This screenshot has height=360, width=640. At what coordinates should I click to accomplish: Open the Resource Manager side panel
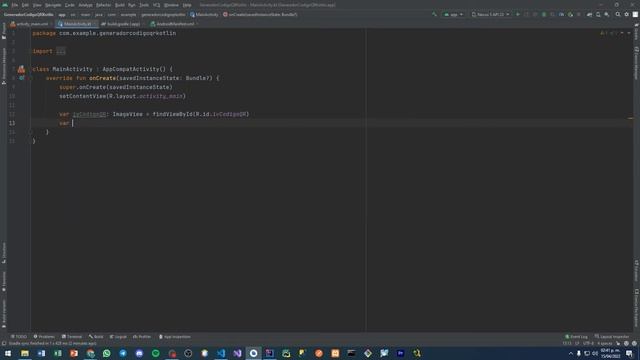pos(4,65)
